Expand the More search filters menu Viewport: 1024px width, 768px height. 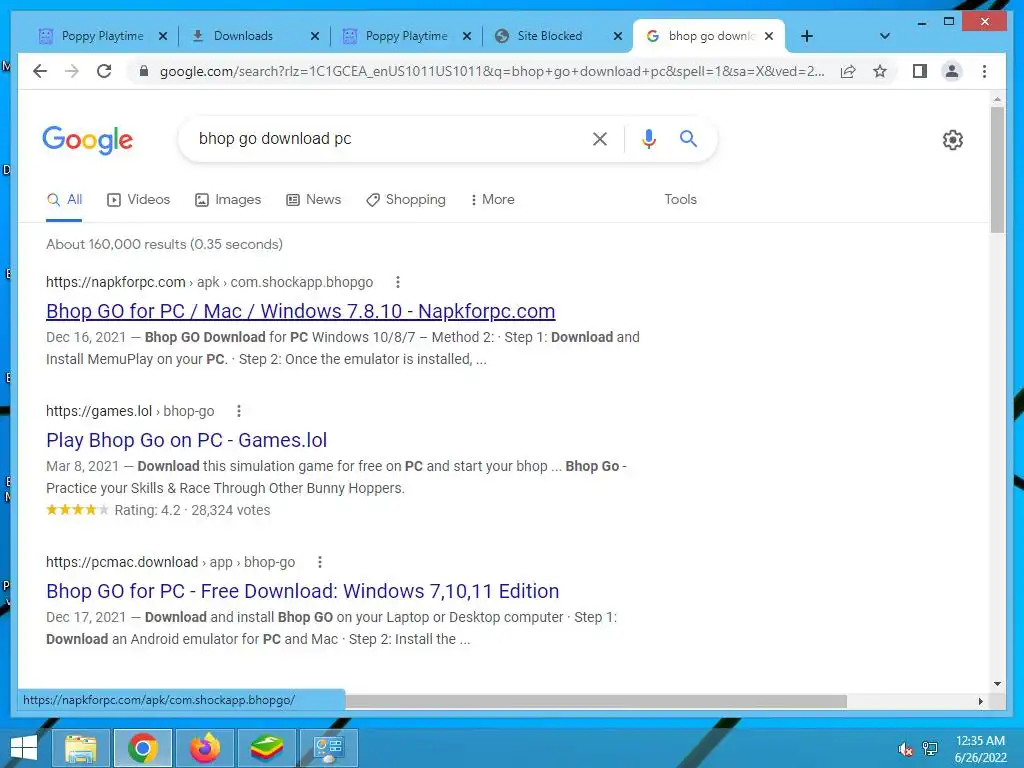492,200
